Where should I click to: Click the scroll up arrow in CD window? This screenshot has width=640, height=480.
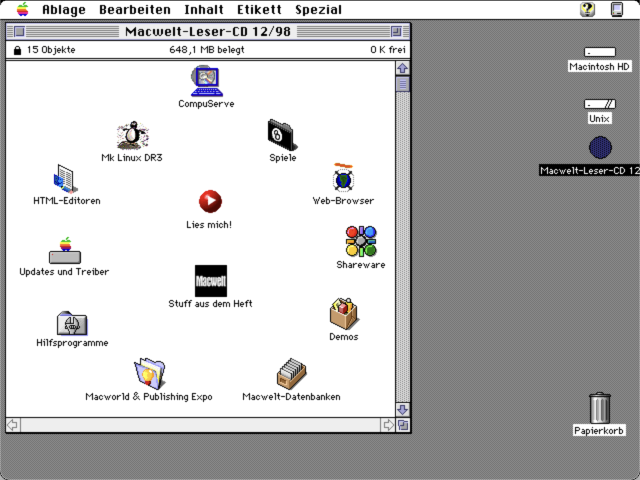402,68
